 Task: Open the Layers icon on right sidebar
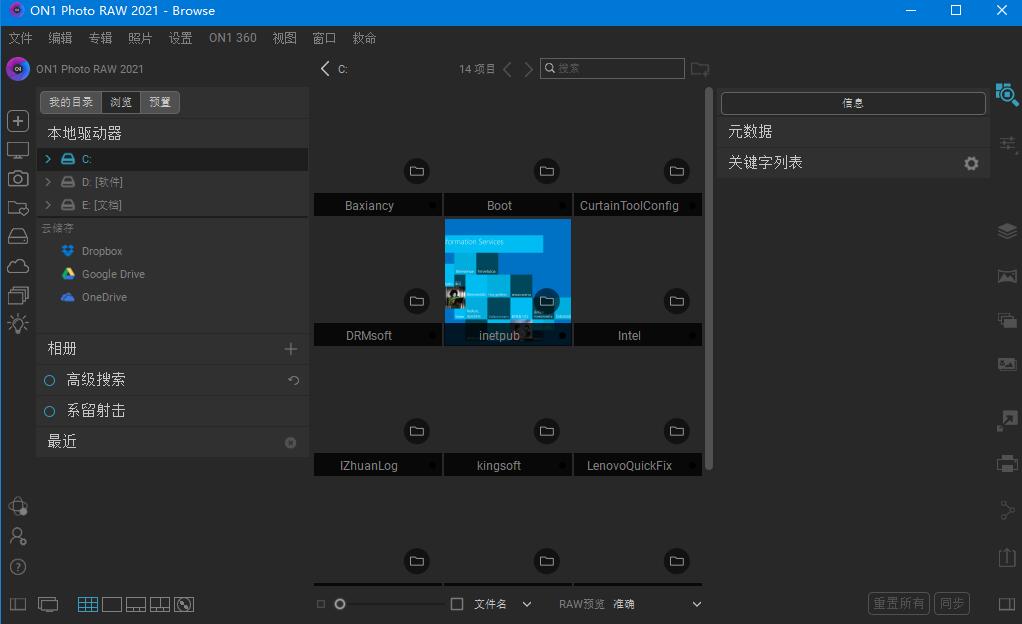(1006, 230)
